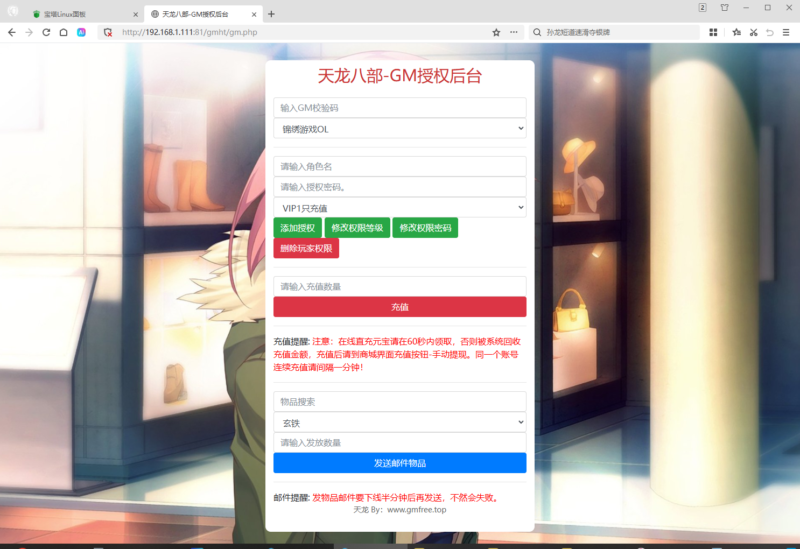Image resolution: width=800 pixels, height=549 pixels.
Task: Focus the 输入GM校验码 input field
Action: click(399, 107)
